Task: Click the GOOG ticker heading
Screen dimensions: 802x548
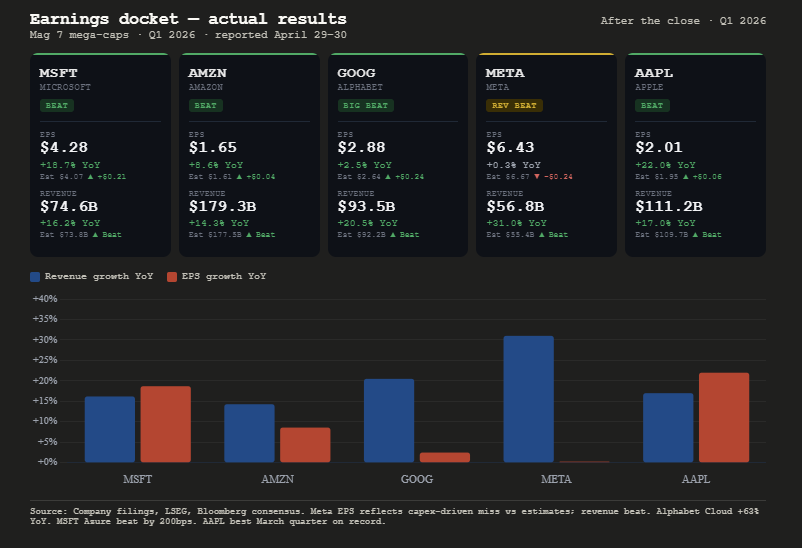Action: point(357,73)
